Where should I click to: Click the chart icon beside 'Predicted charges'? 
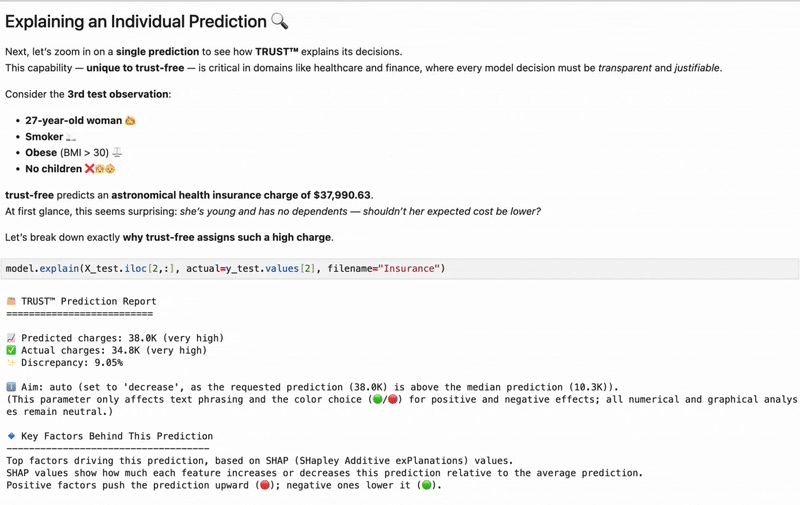pyautogui.click(x=11, y=339)
